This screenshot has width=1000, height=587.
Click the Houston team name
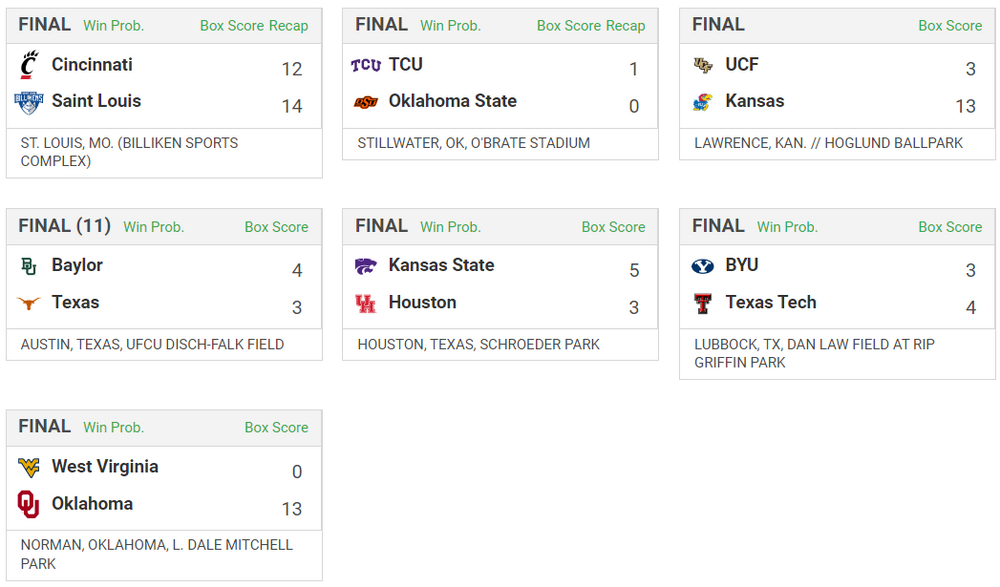point(422,302)
